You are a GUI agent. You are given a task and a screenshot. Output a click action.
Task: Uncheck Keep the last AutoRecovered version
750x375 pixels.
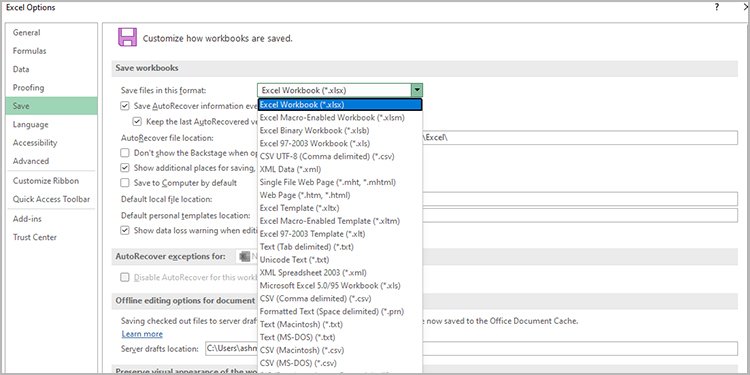(137, 121)
